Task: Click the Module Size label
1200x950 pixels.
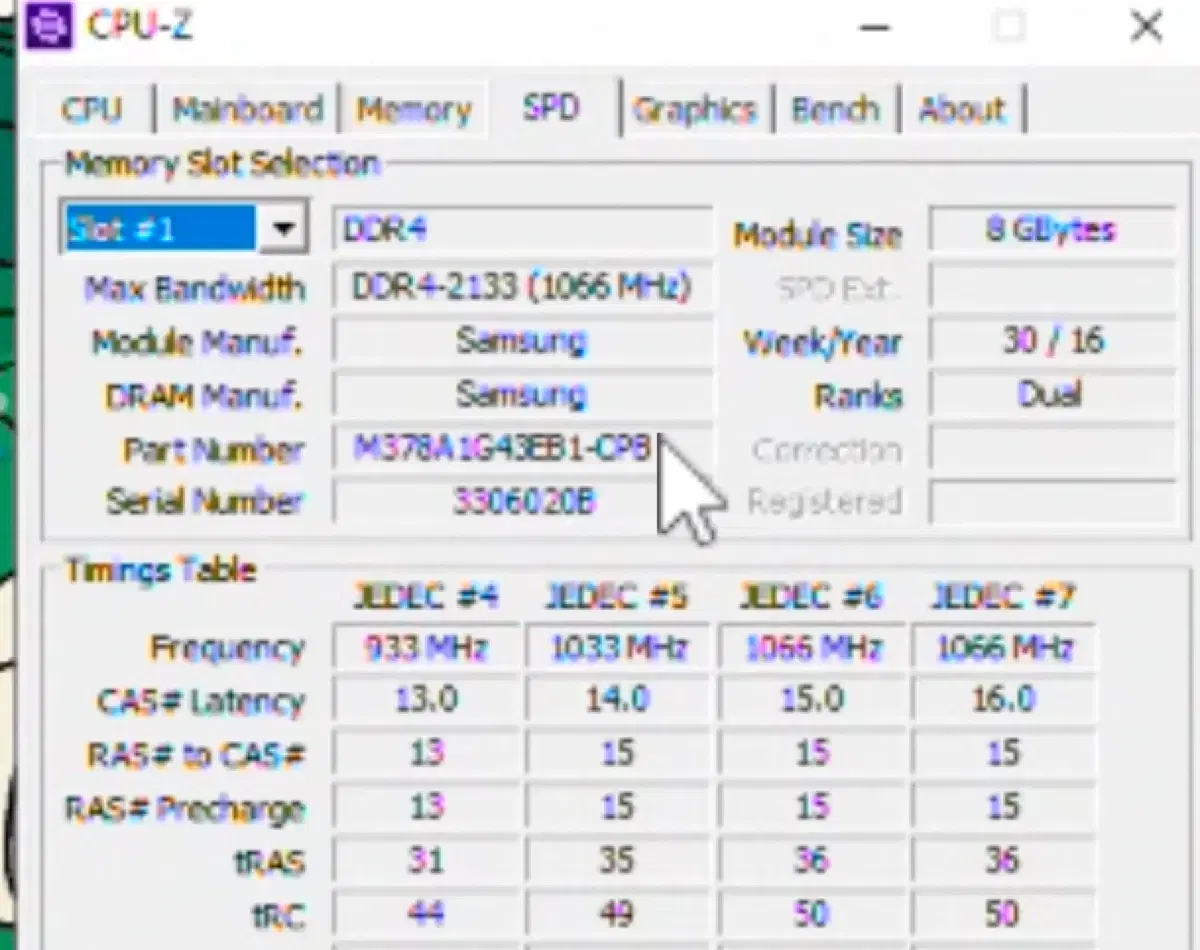Action: [817, 236]
